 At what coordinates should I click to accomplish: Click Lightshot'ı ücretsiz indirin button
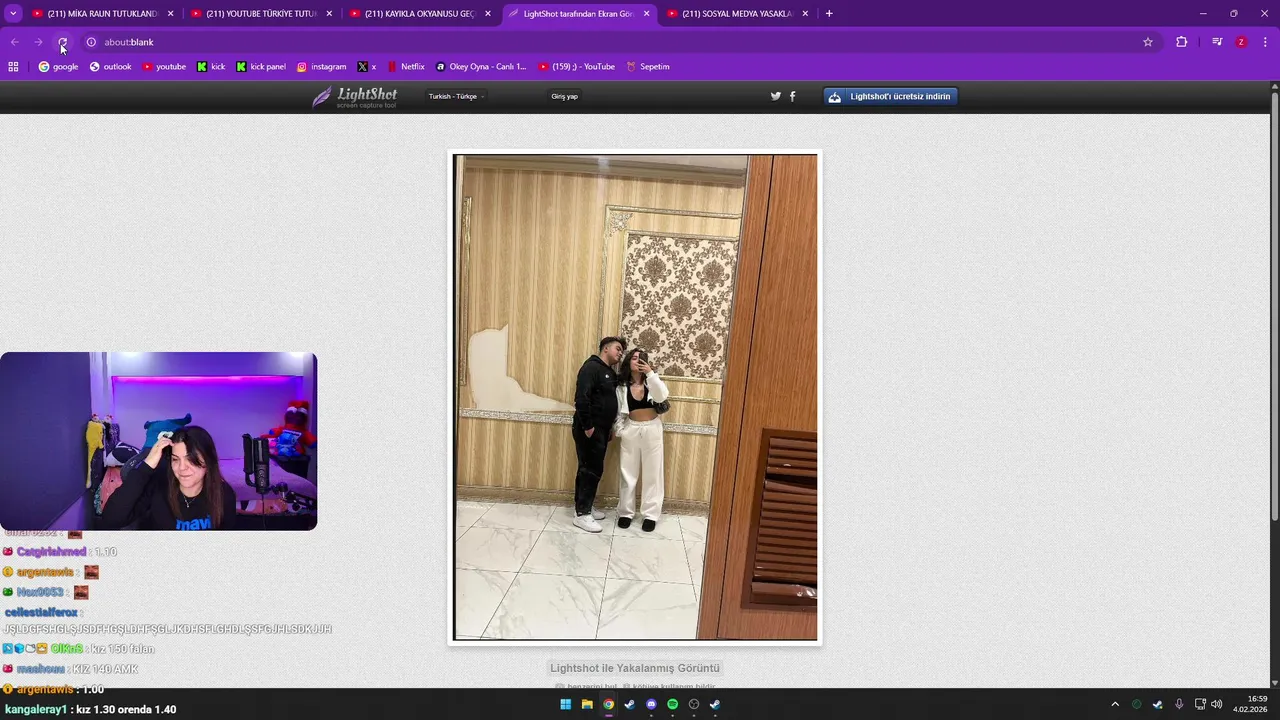point(891,96)
